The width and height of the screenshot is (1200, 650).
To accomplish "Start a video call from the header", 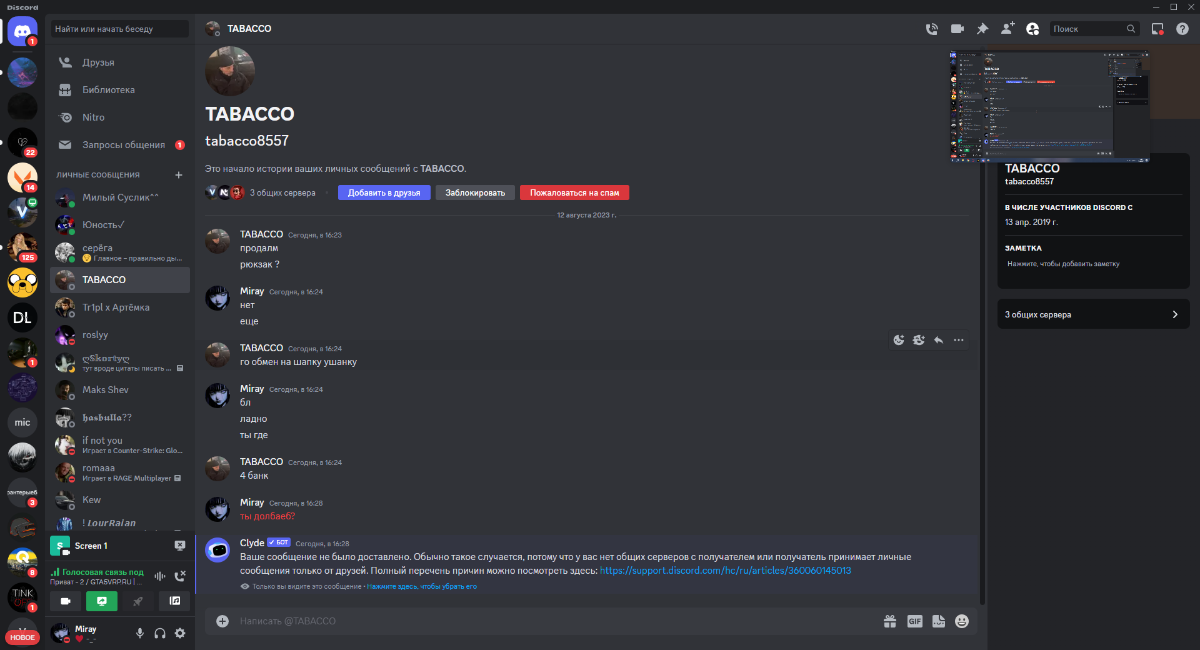I will [x=957, y=29].
